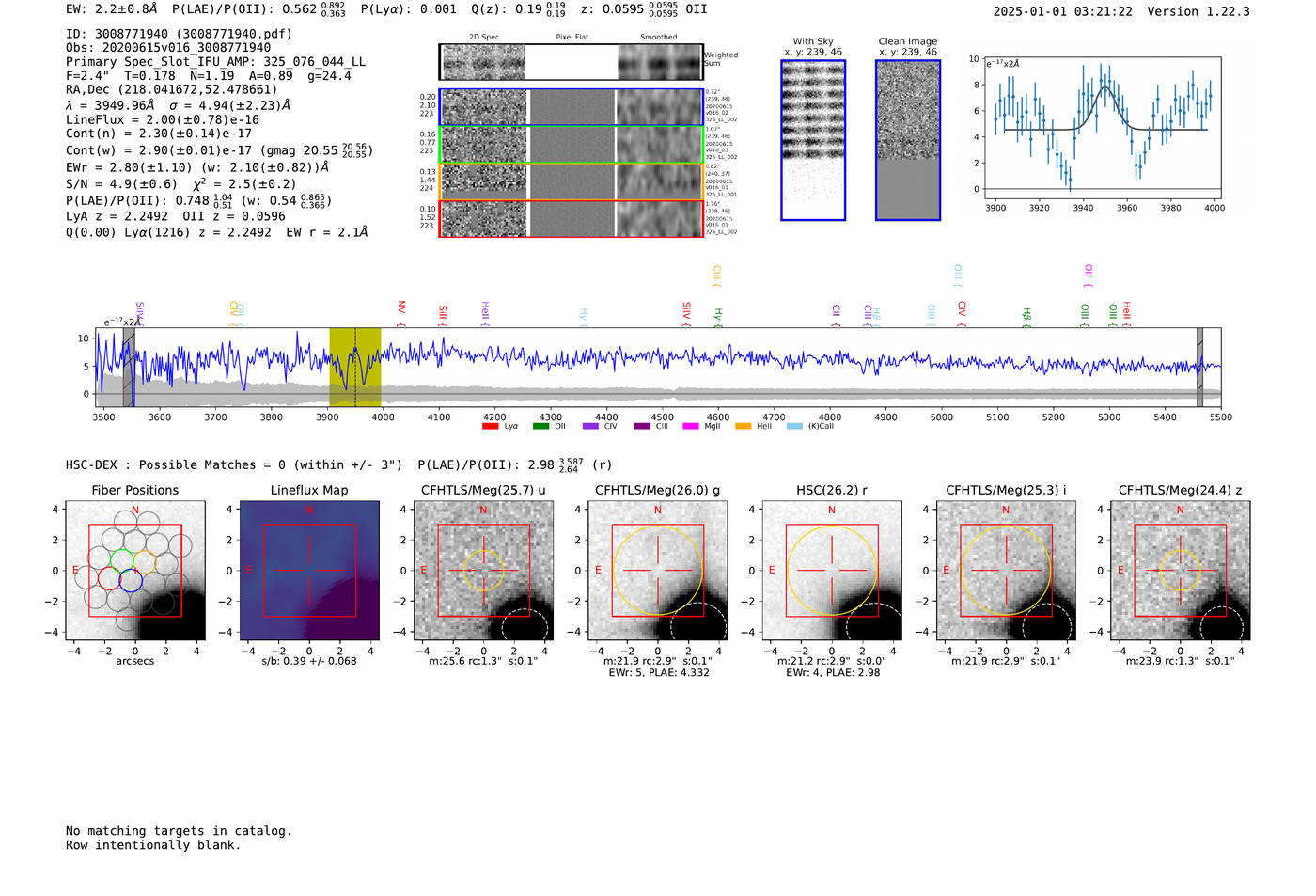1316x896 pixels.
Task: Click the purple HeII marker near 4200Å
Action: [x=485, y=311]
